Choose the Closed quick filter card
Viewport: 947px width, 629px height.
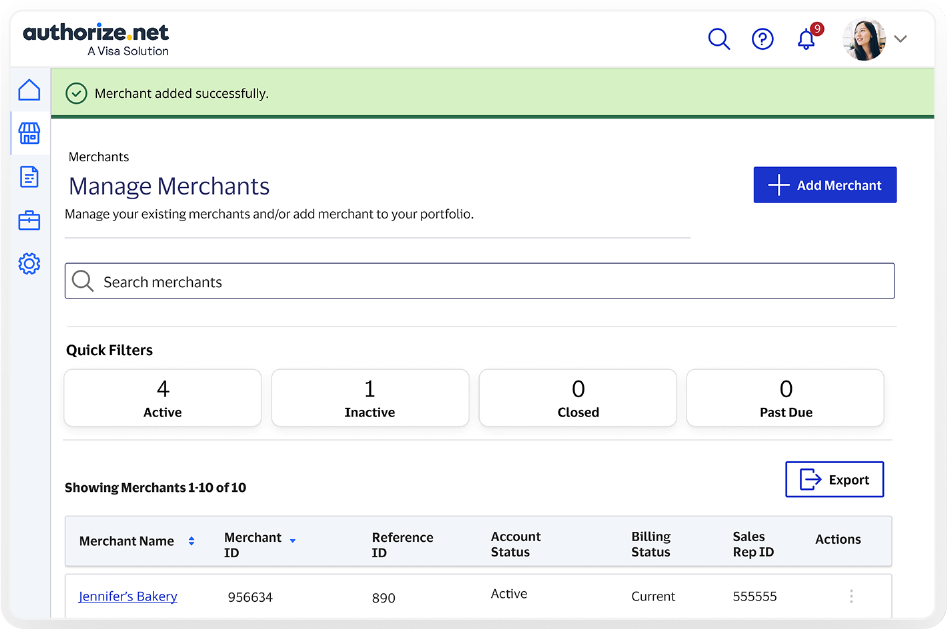point(578,398)
